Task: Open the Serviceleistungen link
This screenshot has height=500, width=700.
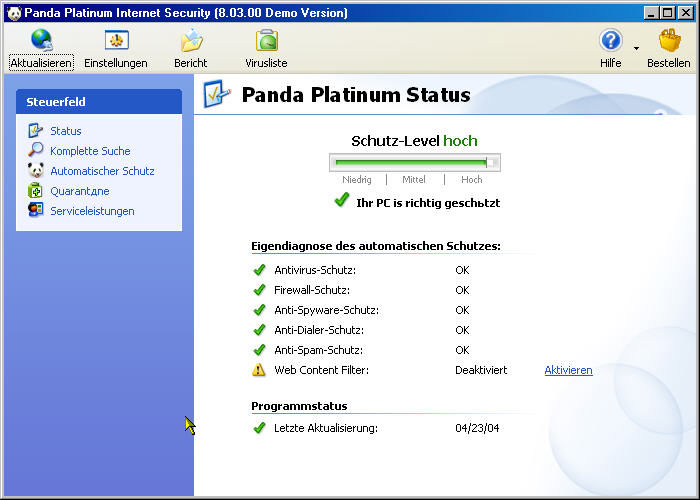Action: (92, 211)
